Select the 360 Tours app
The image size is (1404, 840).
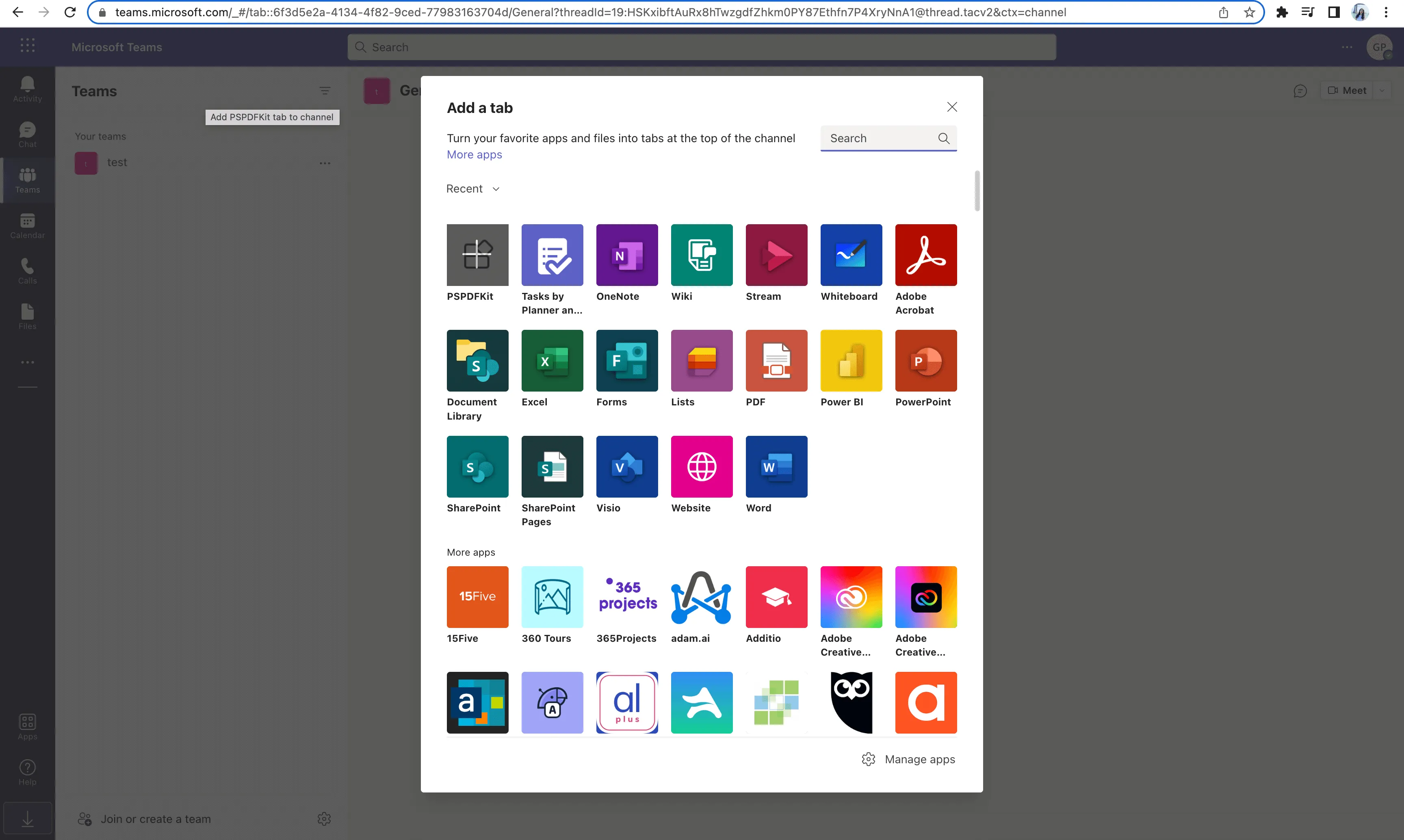pos(552,597)
